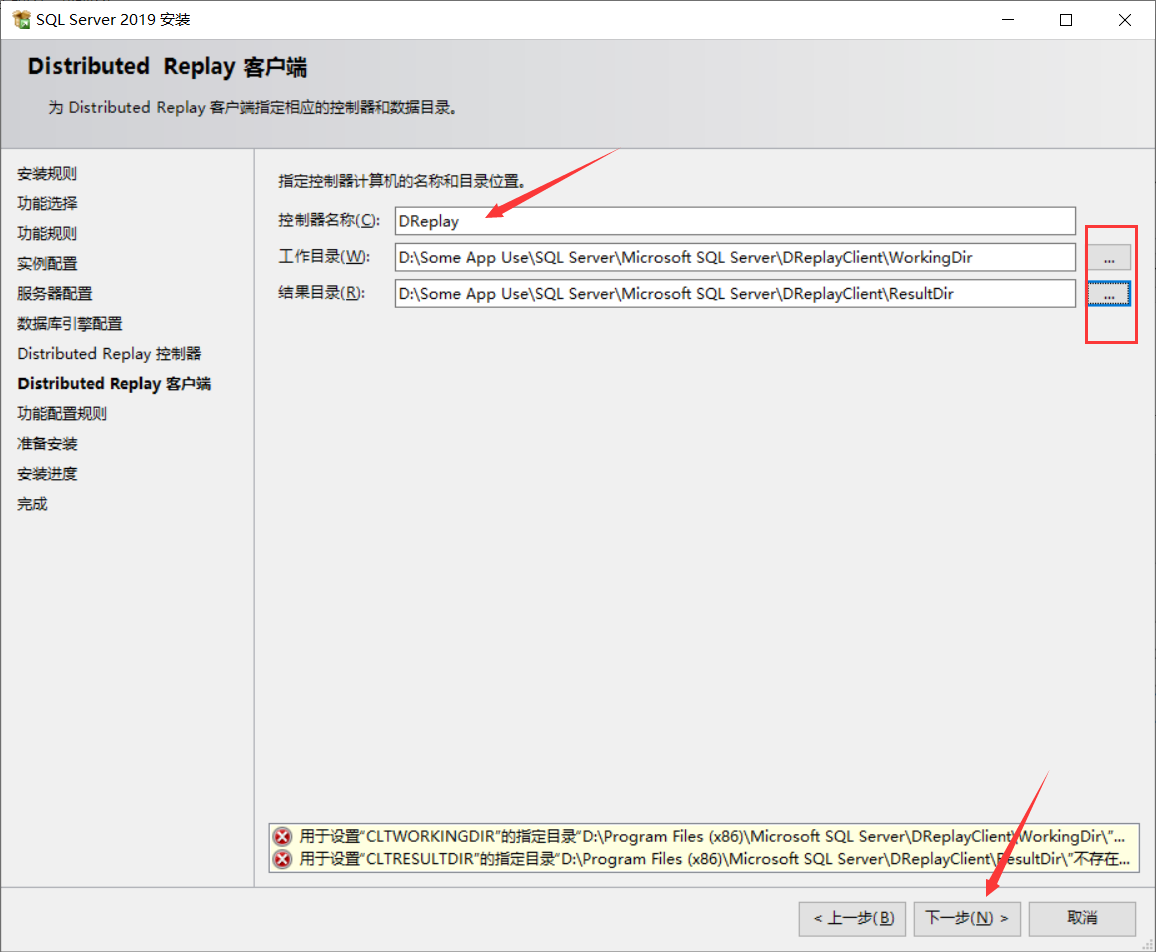Browse for the 工作目录 working directory

1109,257
